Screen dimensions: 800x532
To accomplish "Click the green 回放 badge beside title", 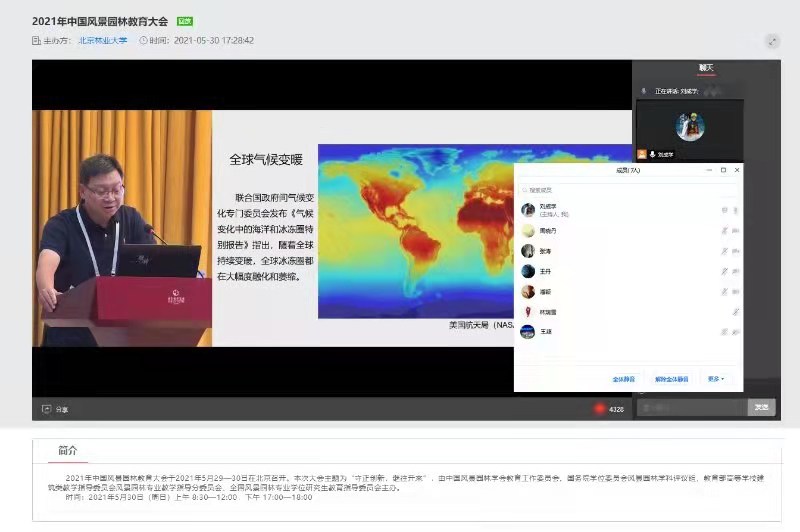I will click(185, 21).
